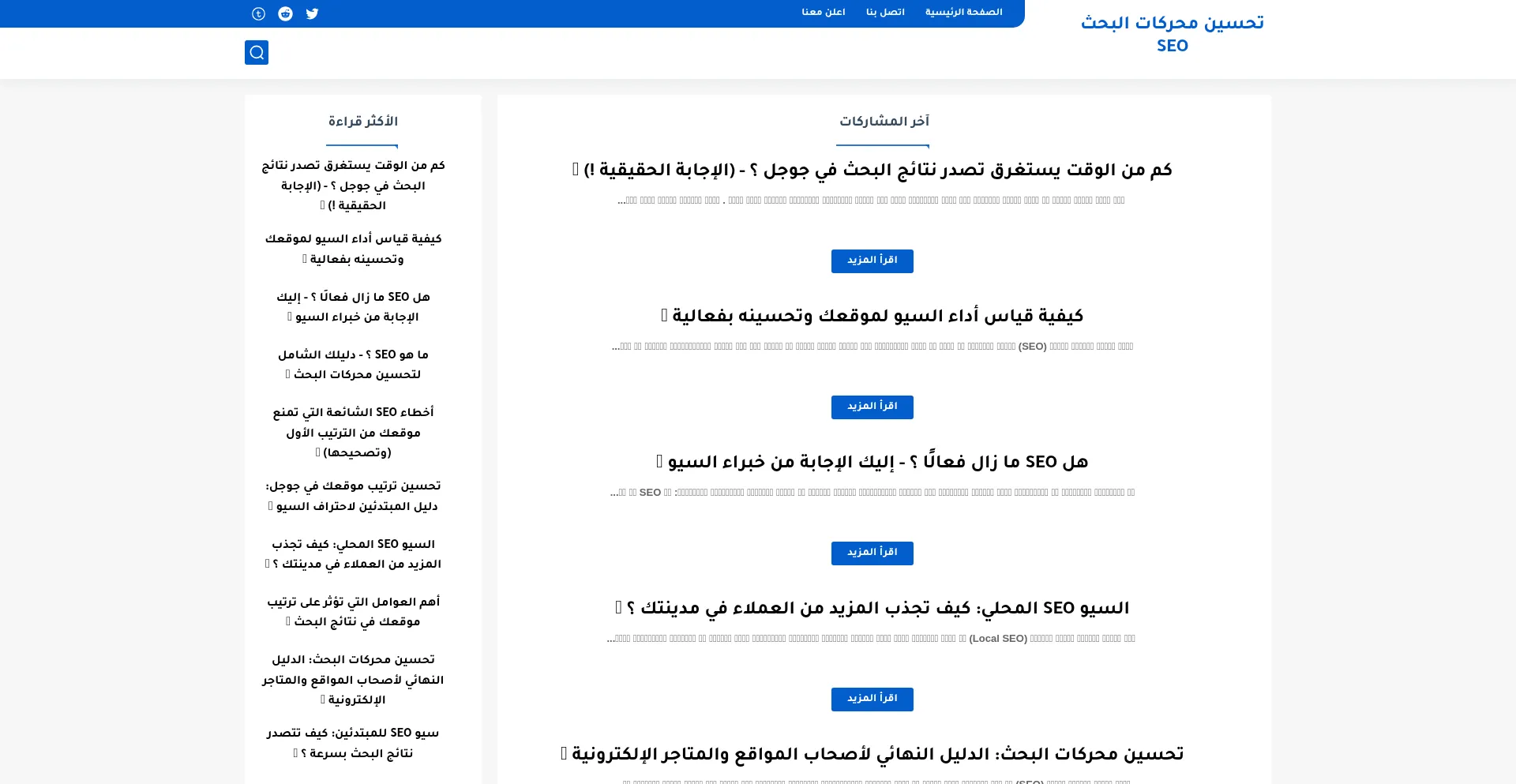Open the اتصل بنا menu item
The width and height of the screenshot is (1516, 784).
[x=885, y=12]
